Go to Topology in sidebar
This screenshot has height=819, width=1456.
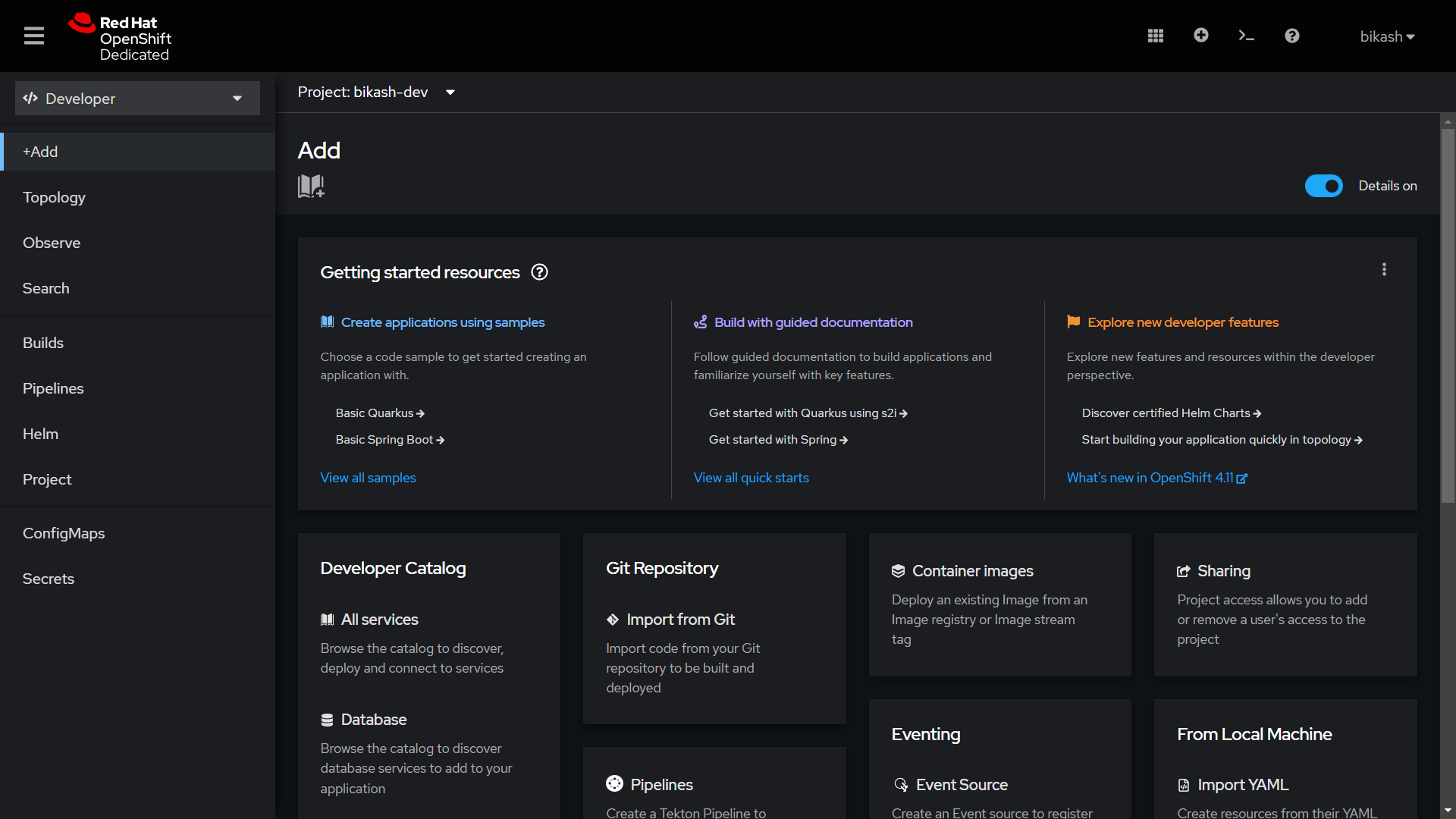coord(137,197)
